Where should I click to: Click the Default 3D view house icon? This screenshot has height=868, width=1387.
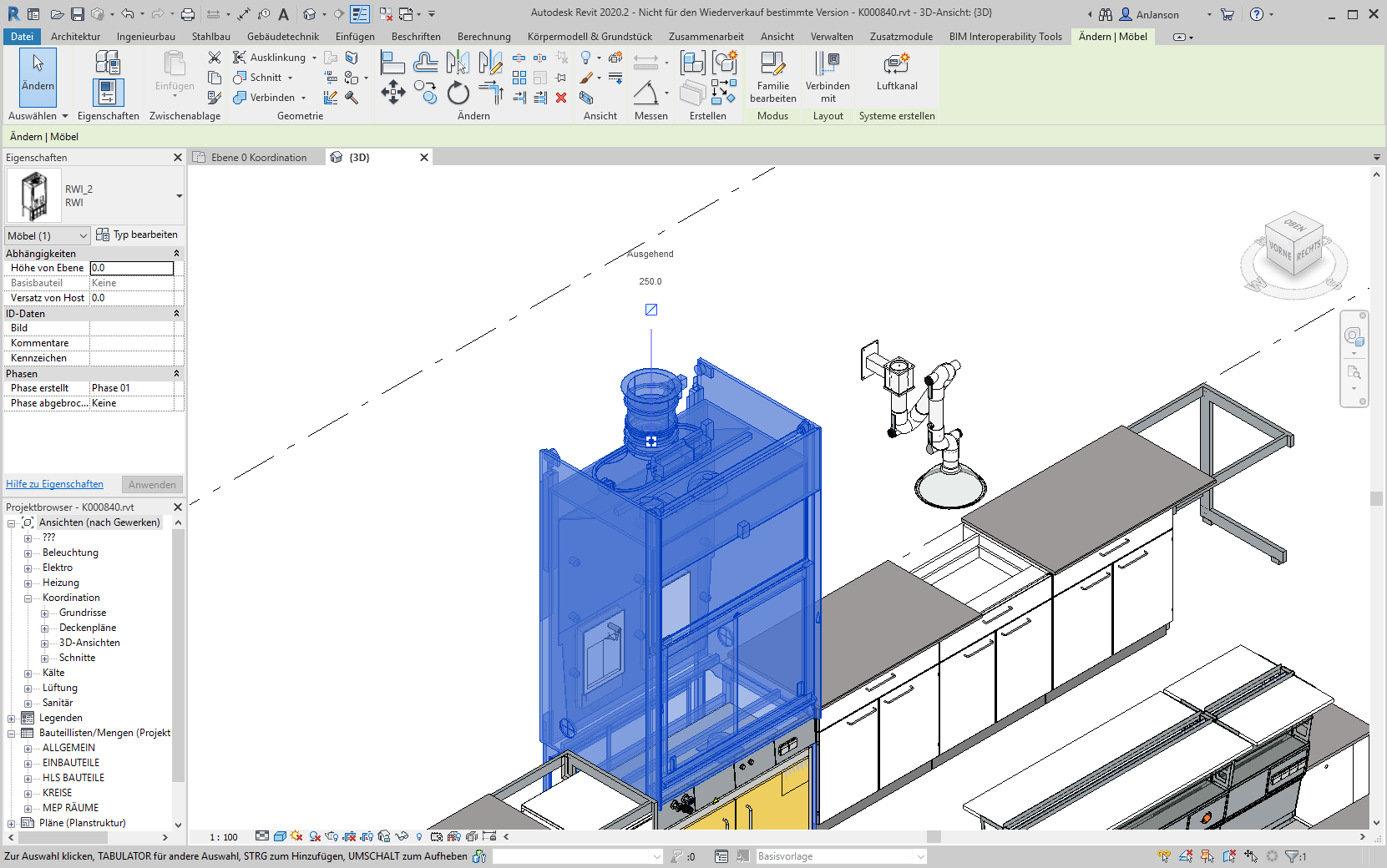(x=310, y=14)
